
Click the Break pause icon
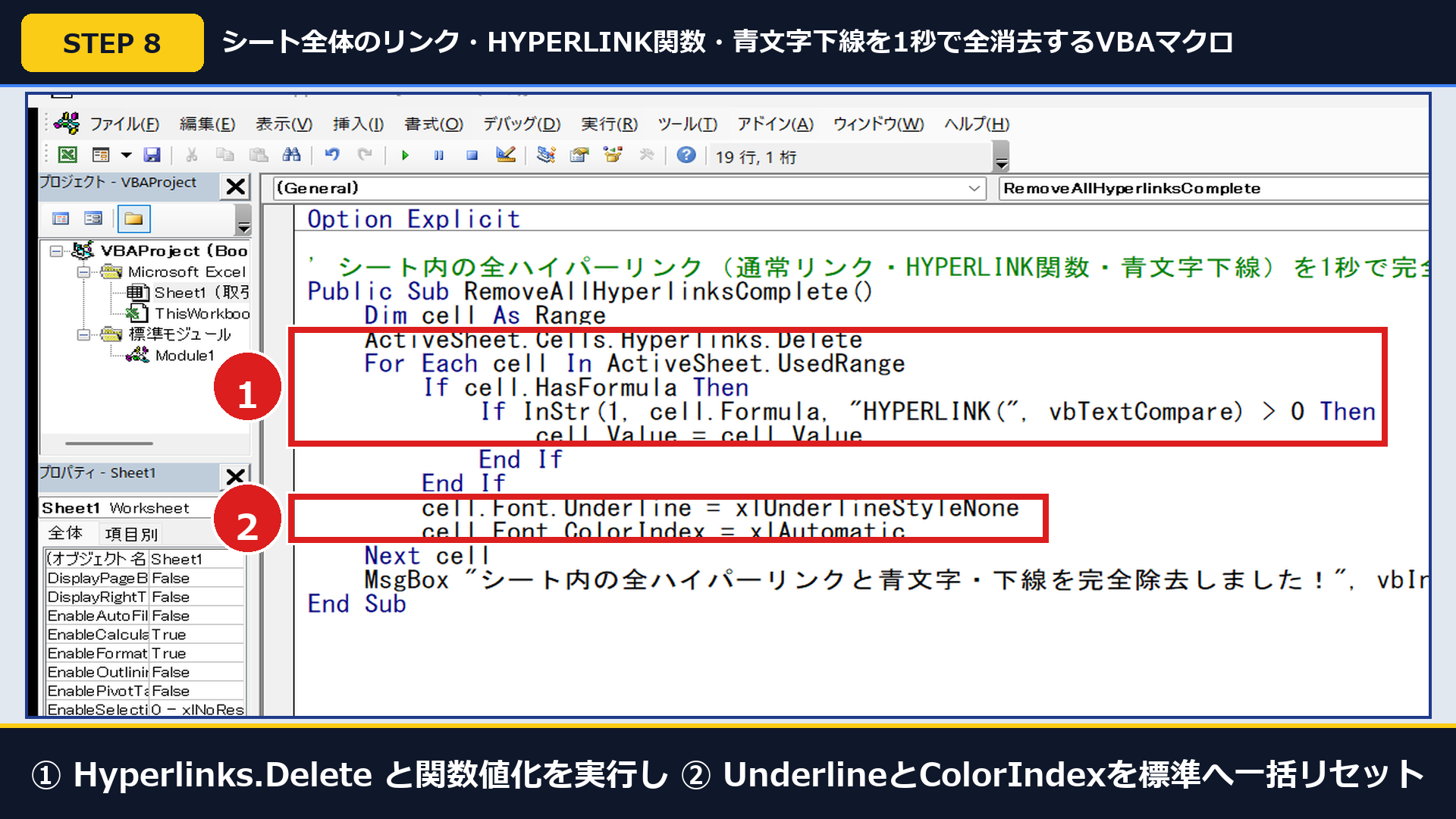pos(438,155)
